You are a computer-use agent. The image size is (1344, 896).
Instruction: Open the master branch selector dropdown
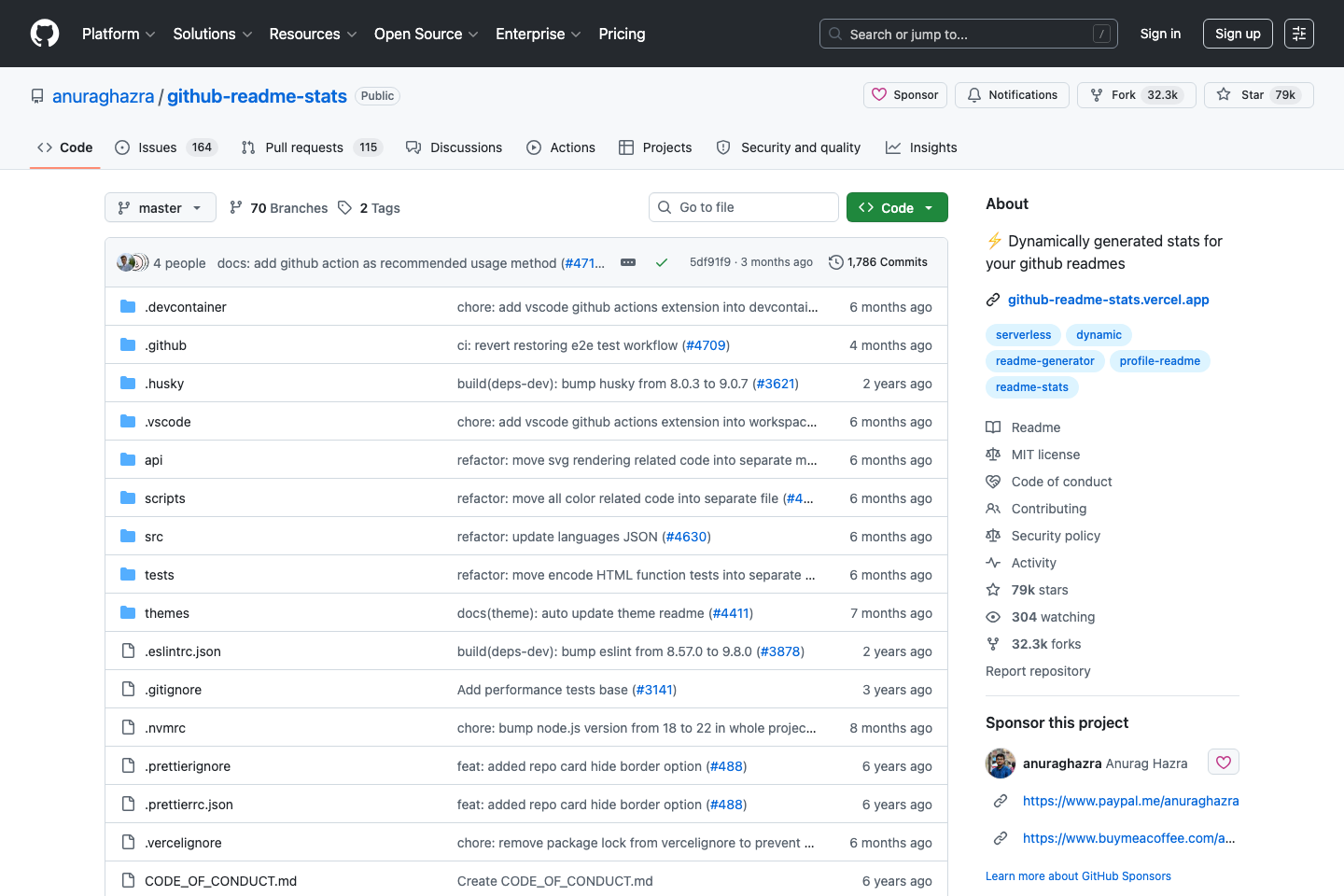click(160, 207)
